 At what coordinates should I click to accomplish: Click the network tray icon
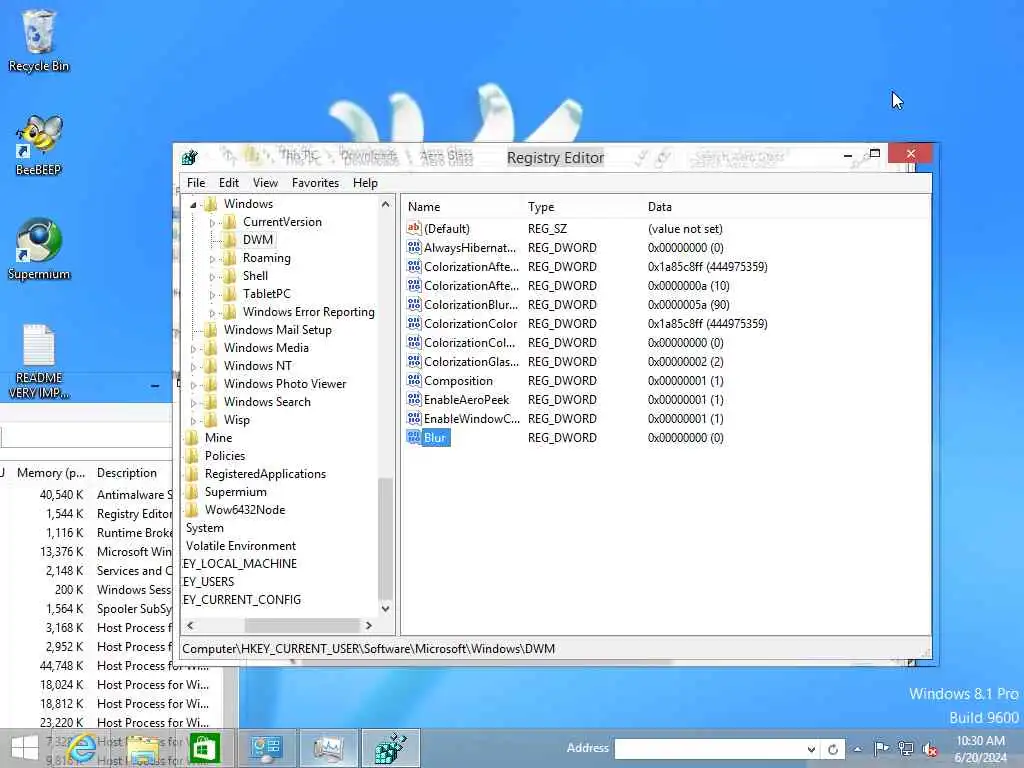coord(906,748)
